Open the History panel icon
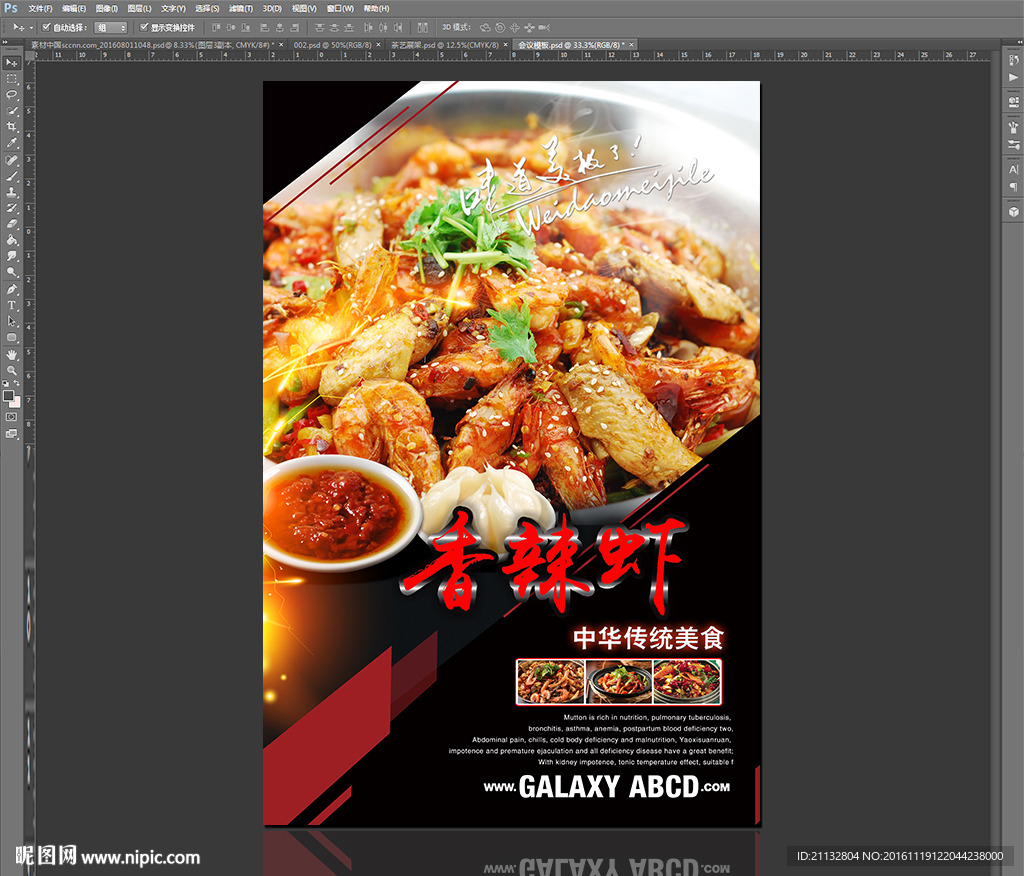1024x876 pixels. 1014,61
